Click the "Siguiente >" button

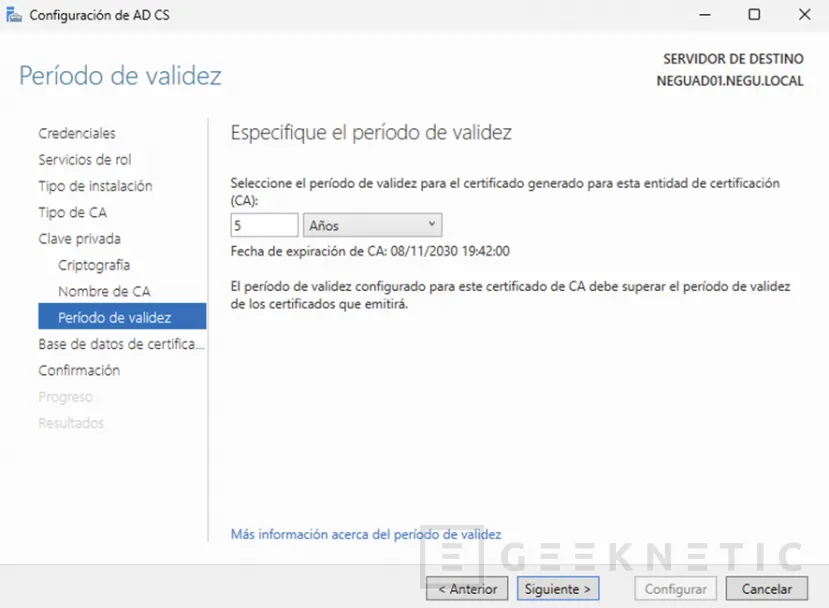click(x=557, y=588)
